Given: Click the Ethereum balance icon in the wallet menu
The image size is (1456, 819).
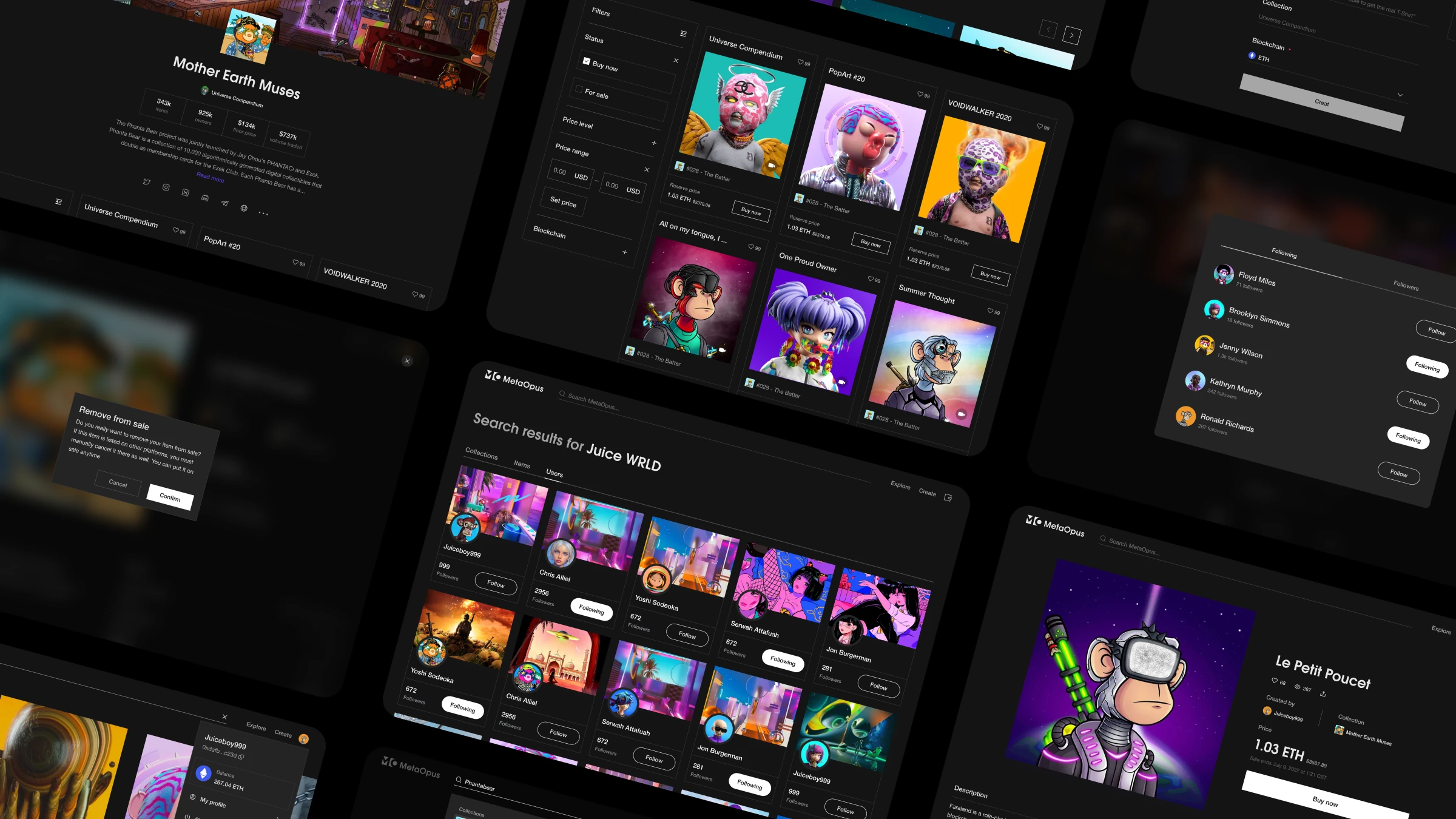Looking at the screenshot, I should coord(204,773).
